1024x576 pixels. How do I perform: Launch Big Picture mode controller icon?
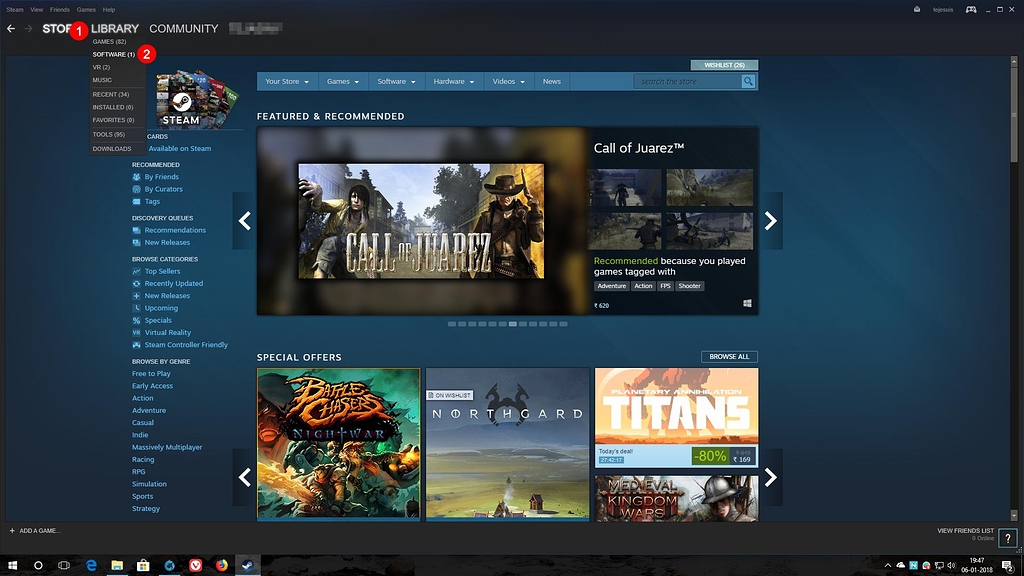[x=971, y=9]
